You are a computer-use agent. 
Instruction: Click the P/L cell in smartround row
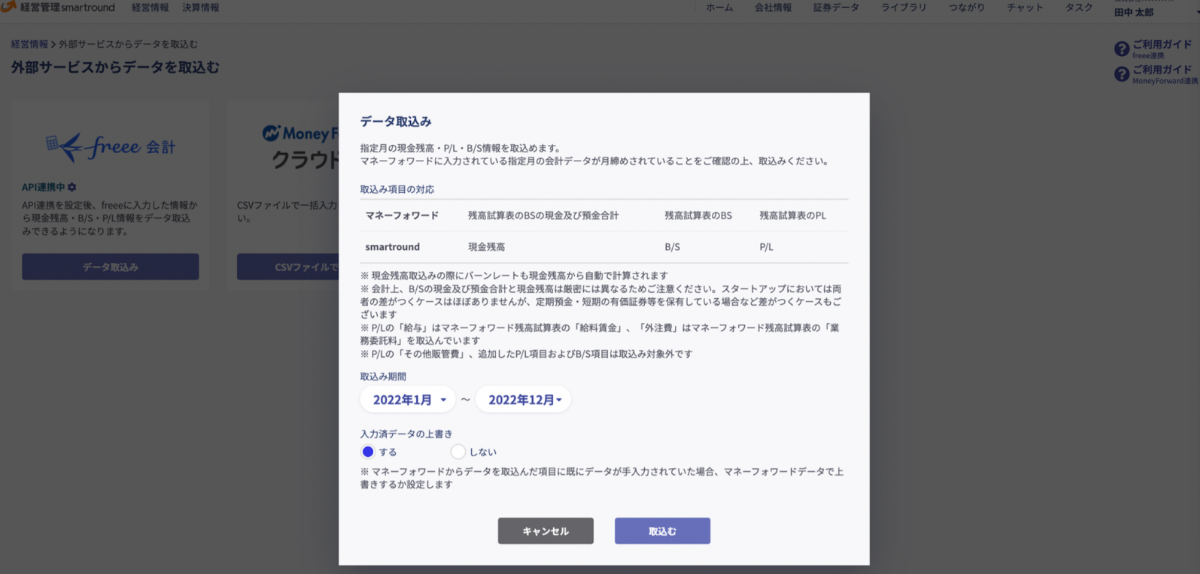click(x=767, y=246)
